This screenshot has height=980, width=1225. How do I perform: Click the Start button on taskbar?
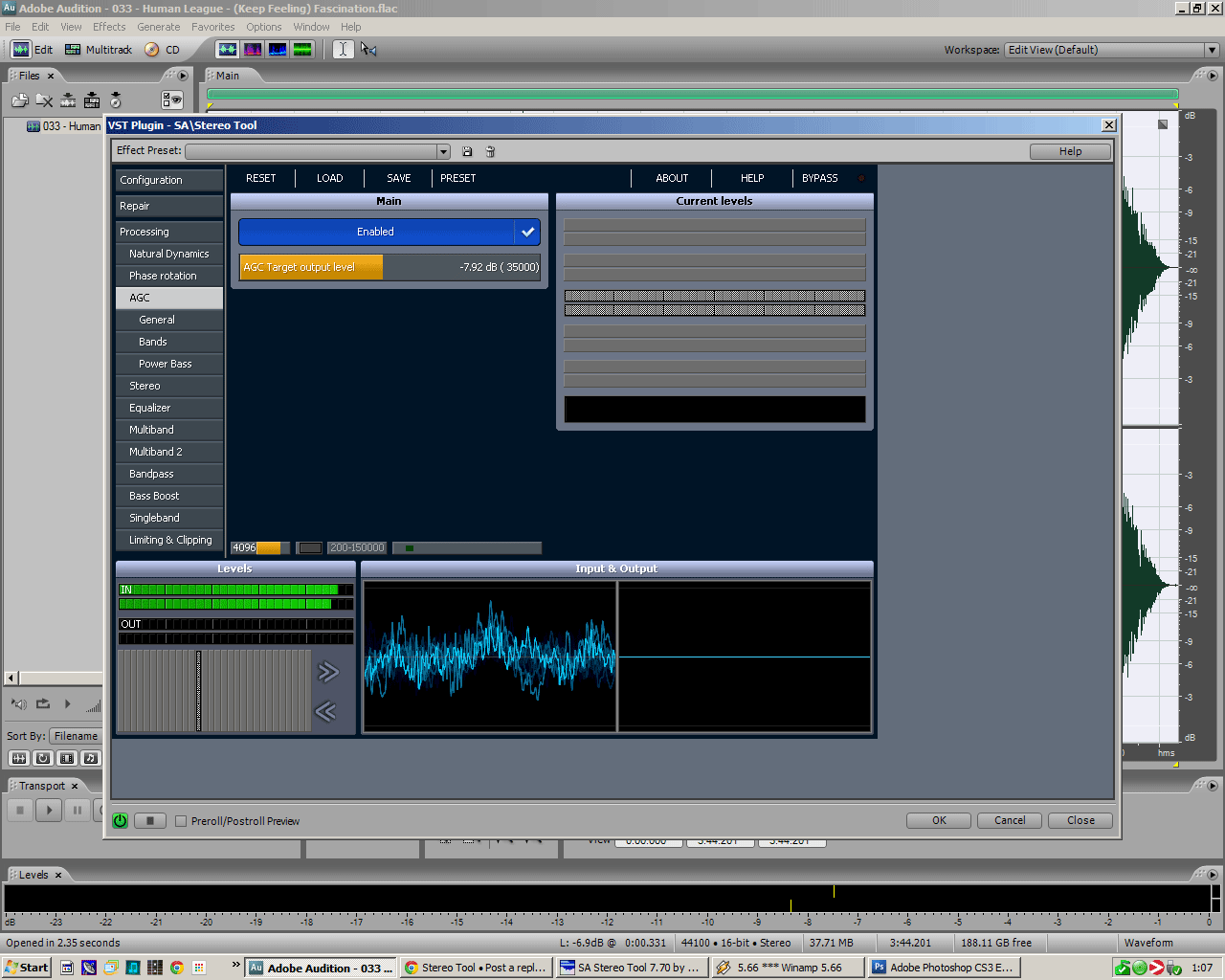tap(27, 968)
